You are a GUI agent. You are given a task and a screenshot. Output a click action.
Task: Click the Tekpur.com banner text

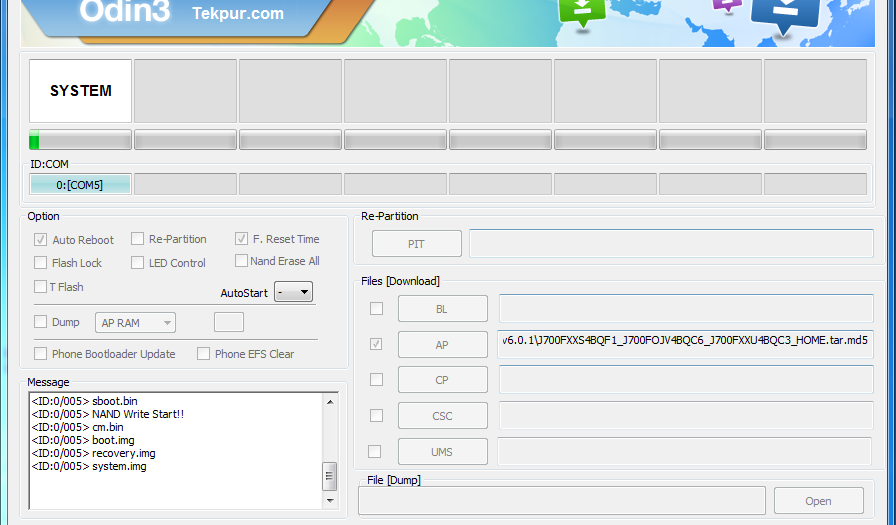click(238, 13)
